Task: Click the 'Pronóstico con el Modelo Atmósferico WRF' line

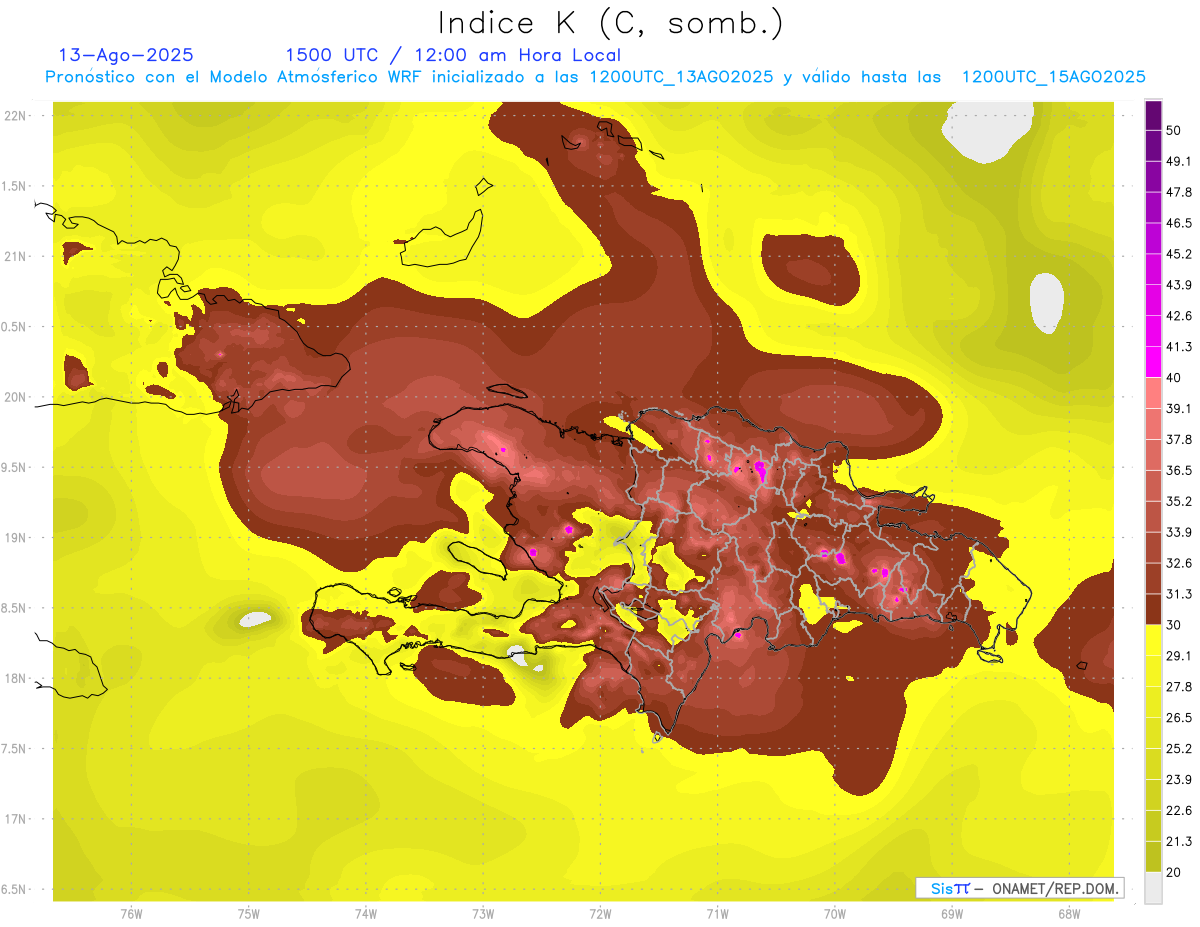Action: click(x=595, y=77)
